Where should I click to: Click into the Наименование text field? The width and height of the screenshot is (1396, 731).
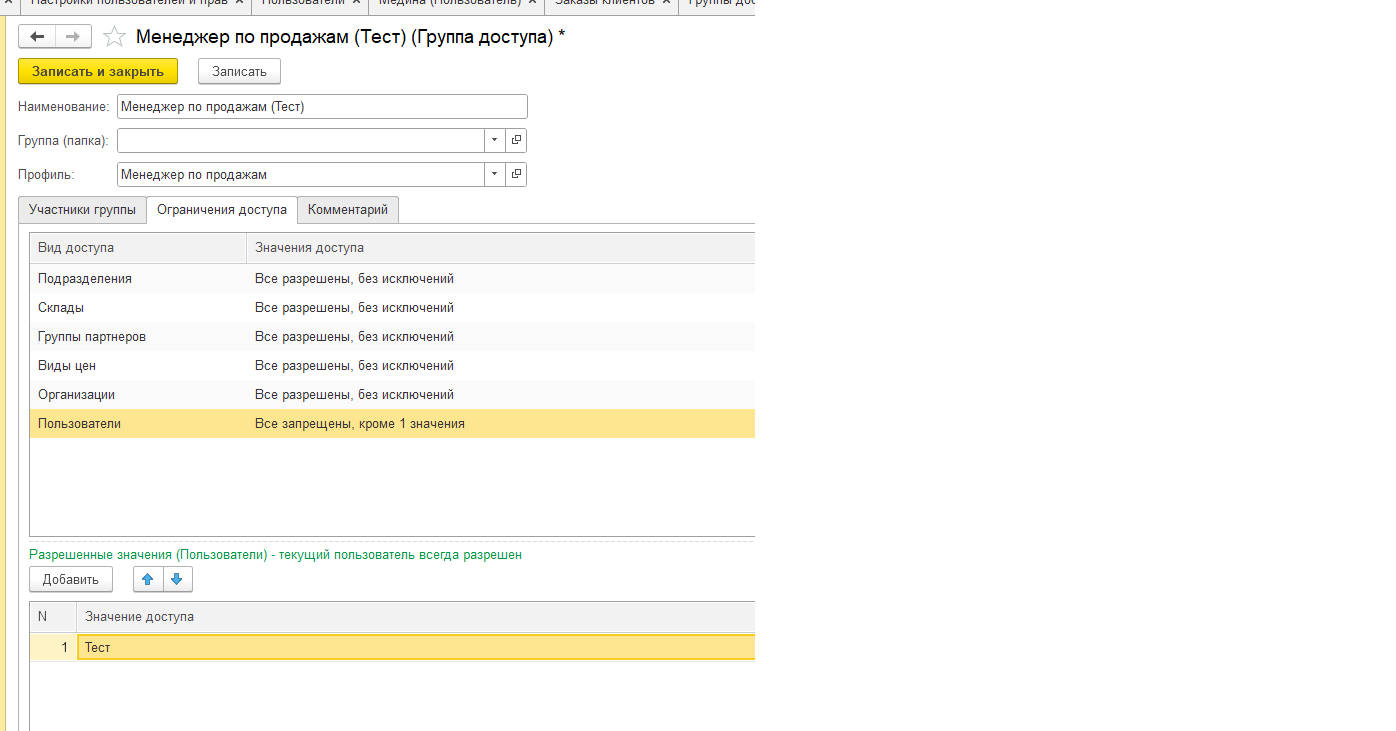point(321,107)
